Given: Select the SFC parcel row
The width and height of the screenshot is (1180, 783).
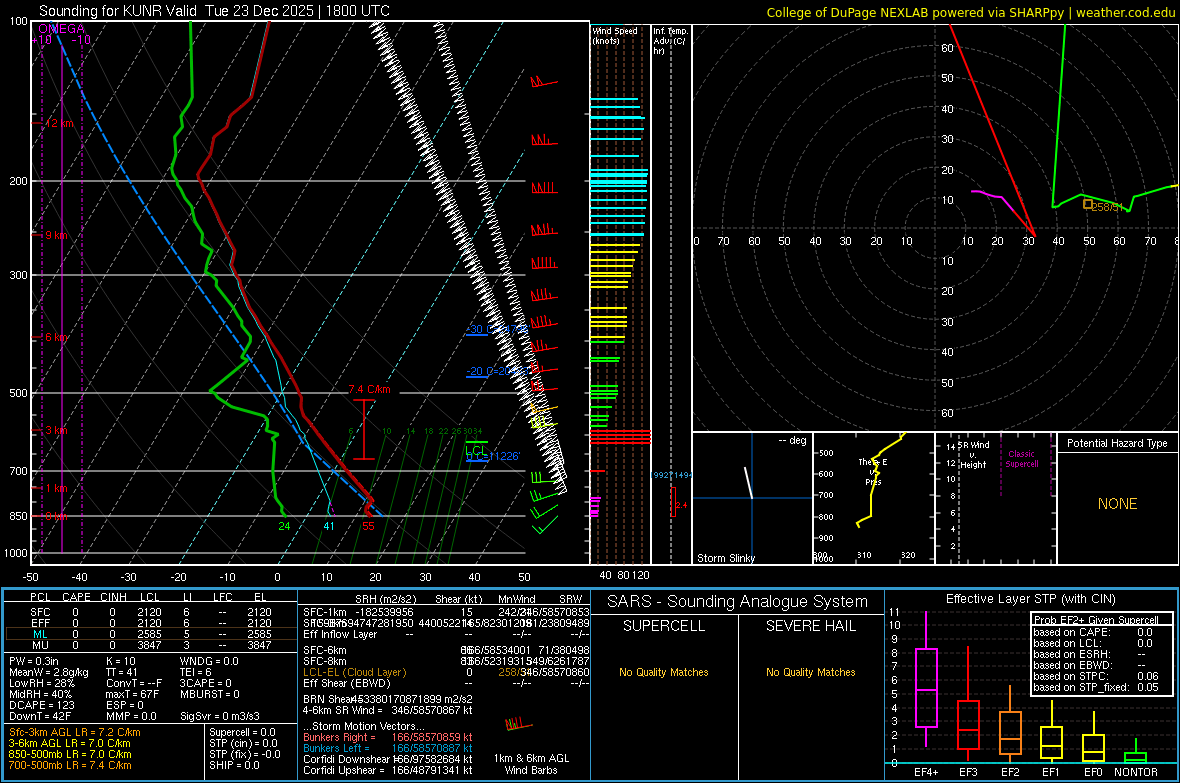Looking at the screenshot, I should 151,612.
